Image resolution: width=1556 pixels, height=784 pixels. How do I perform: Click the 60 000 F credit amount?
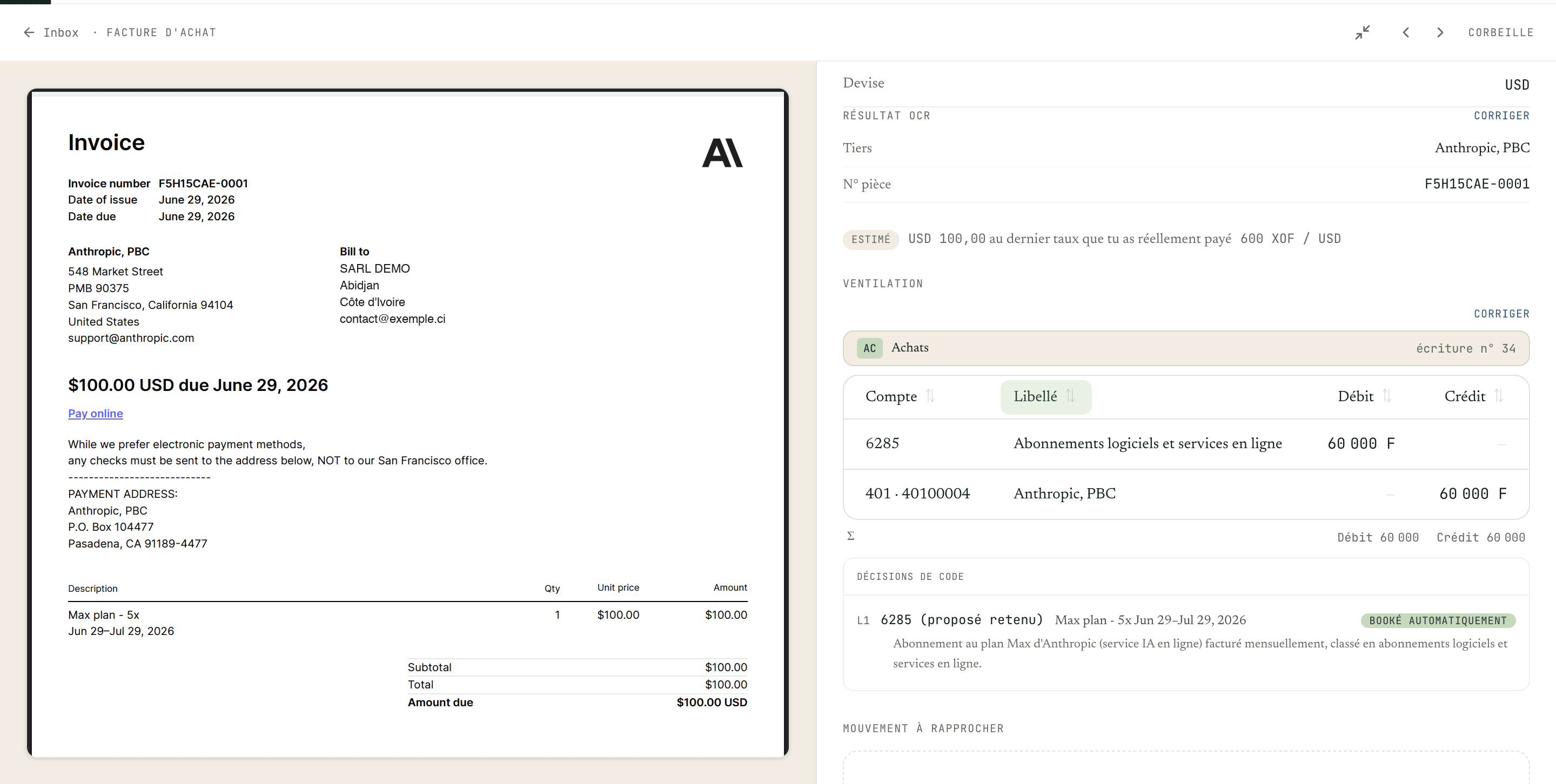click(x=1473, y=494)
